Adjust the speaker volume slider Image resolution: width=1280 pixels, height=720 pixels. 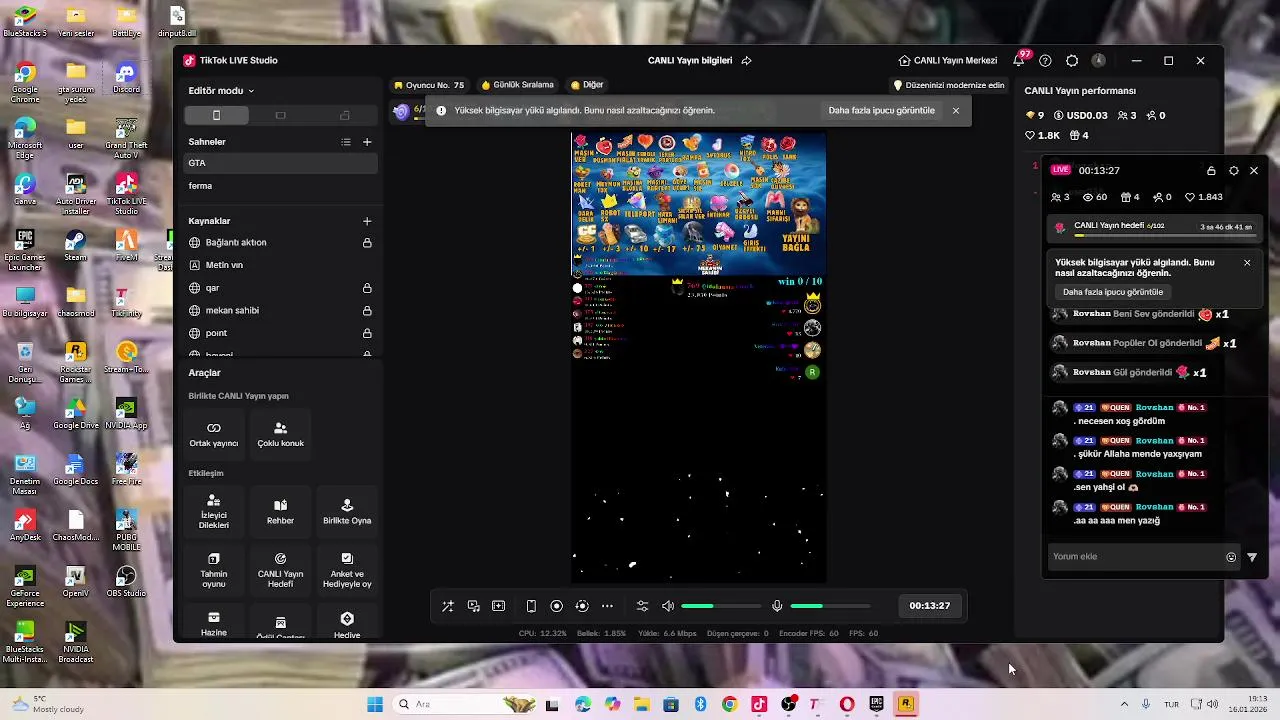(720, 606)
